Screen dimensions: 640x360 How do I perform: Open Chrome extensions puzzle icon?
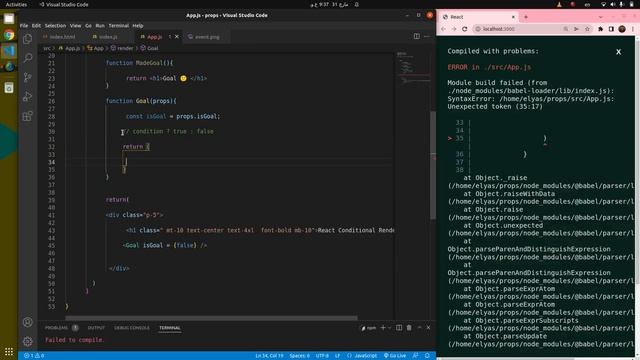coord(600,29)
